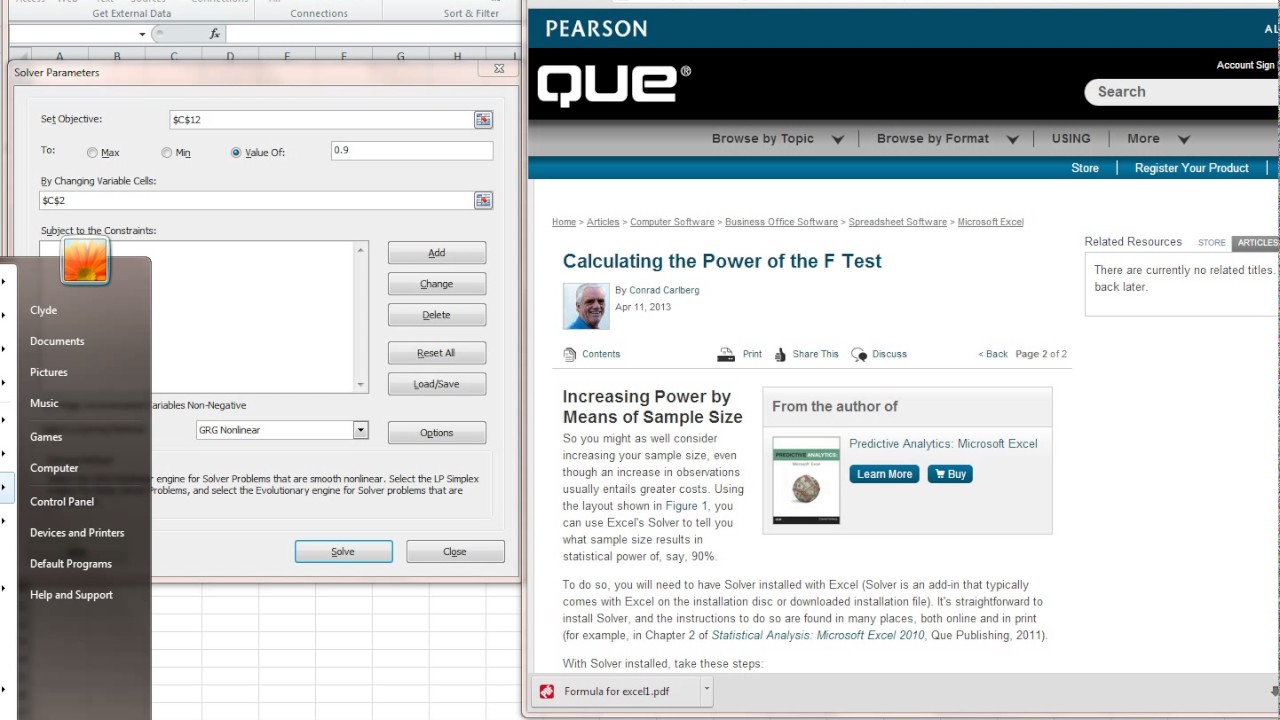Image resolution: width=1280 pixels, height=720 pixels.
Task: Open Solver Options button
Action: pyautogui.click(x=437, y=433)
